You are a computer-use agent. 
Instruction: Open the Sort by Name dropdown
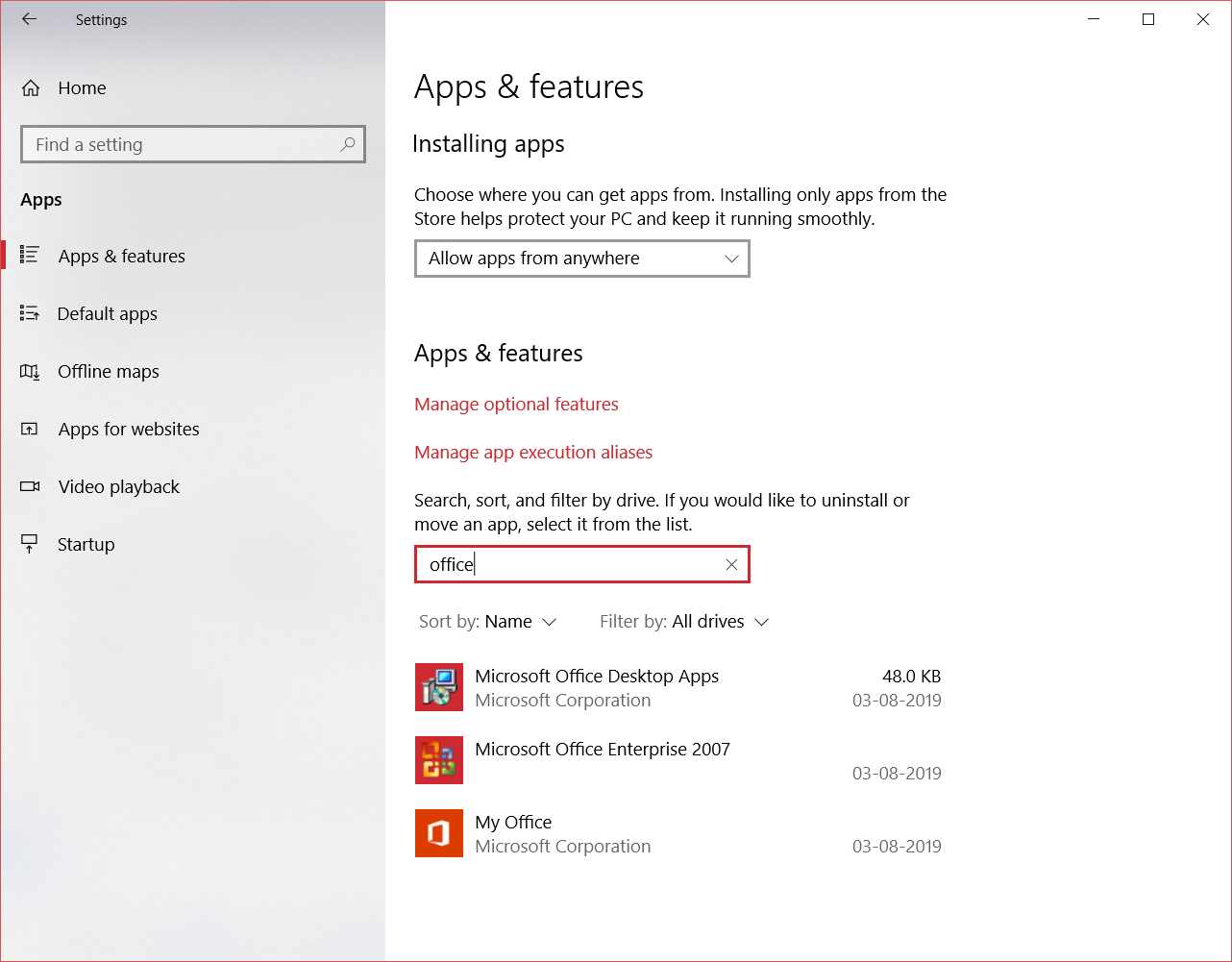[488, 622]
